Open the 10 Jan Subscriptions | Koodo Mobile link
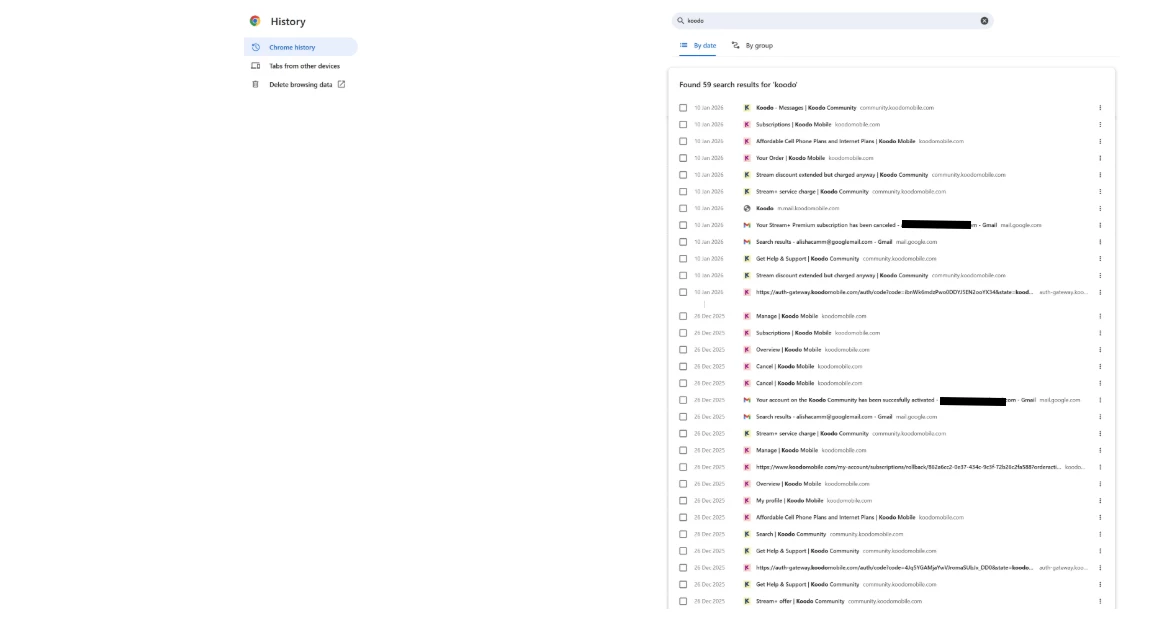This screenshot has width=1166, height=639. (793, 125)
